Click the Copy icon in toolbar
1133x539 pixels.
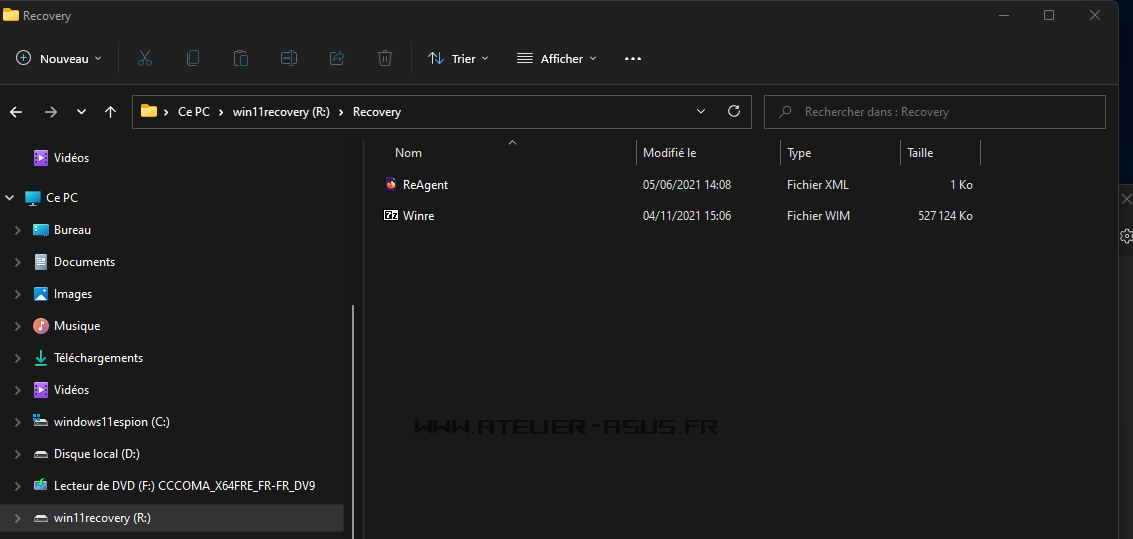193,59
